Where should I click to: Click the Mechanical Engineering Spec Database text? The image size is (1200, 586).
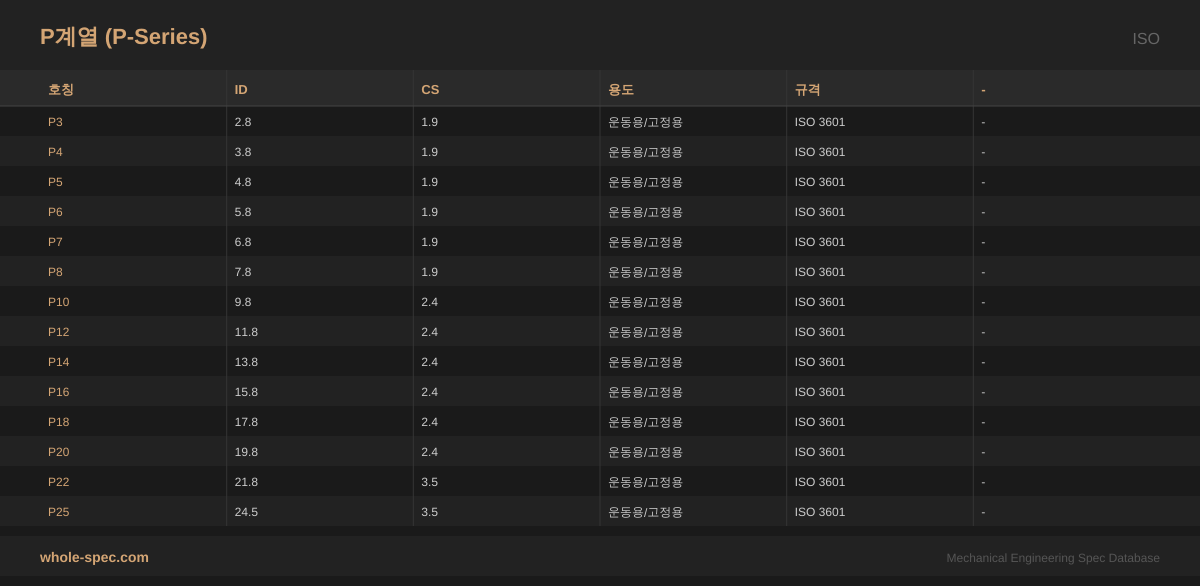[1053, 558]
